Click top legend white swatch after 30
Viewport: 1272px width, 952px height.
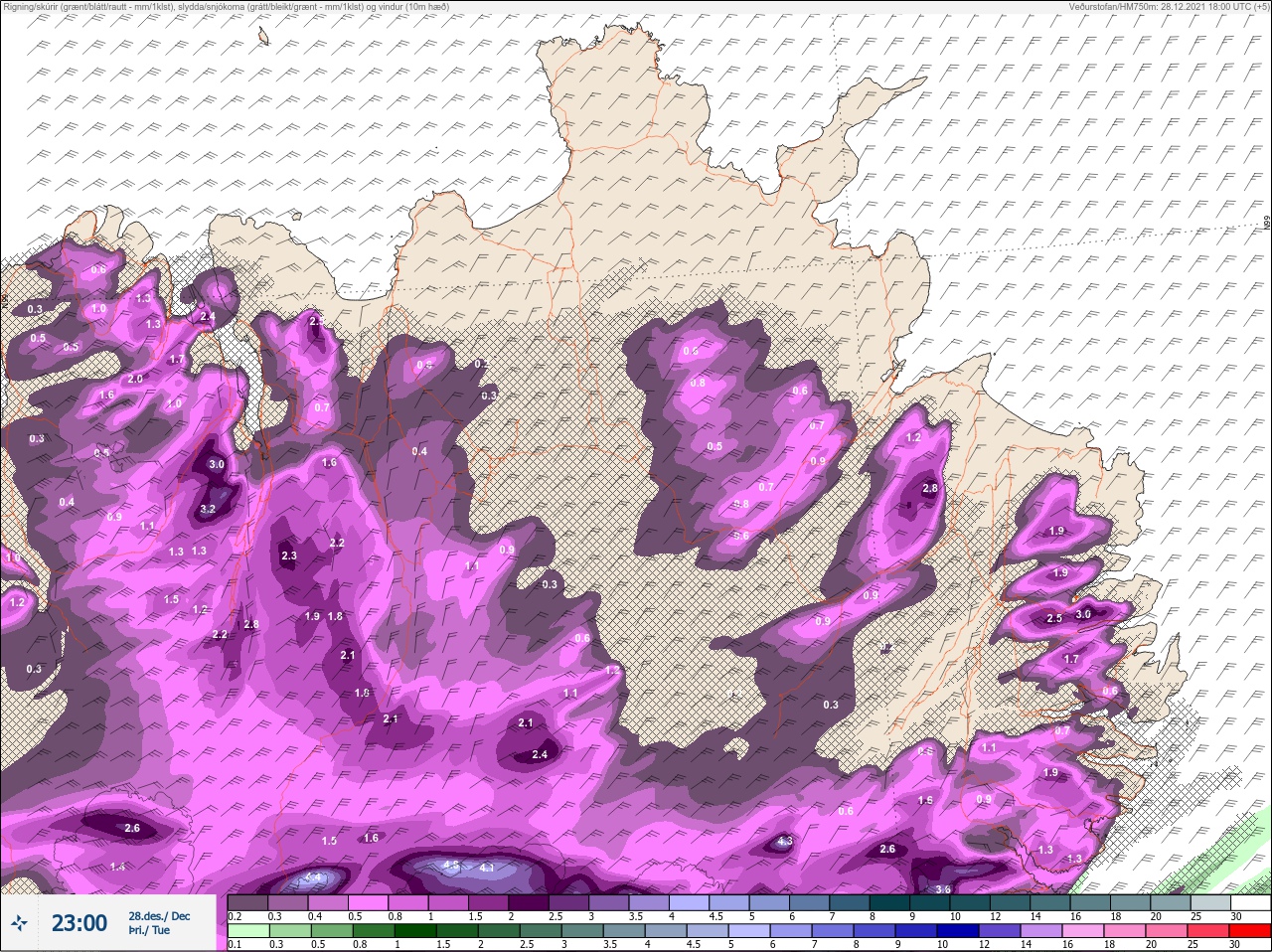1250,902
